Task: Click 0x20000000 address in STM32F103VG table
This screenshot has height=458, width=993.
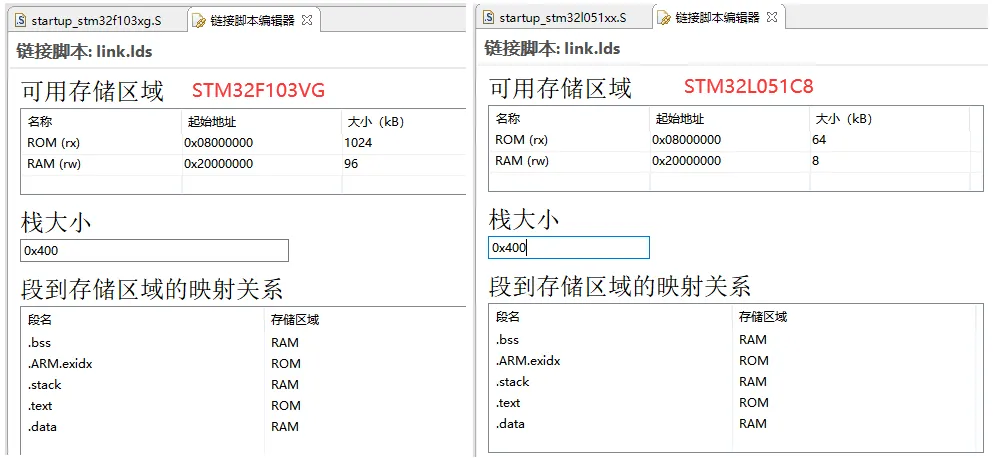Action: pyautogui.click(x=218, y=164)
